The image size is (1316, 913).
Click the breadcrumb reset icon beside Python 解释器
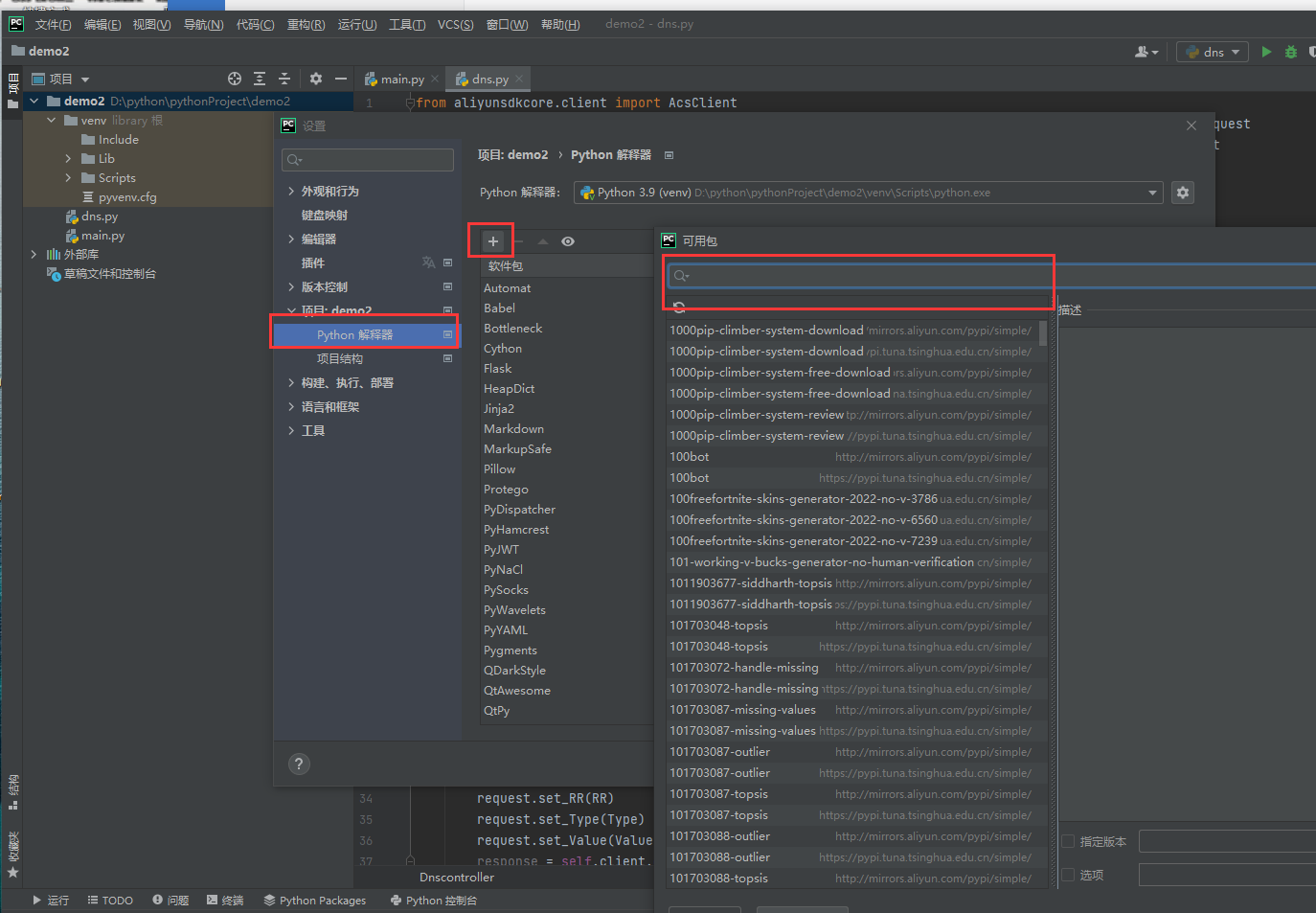point(669,155)
